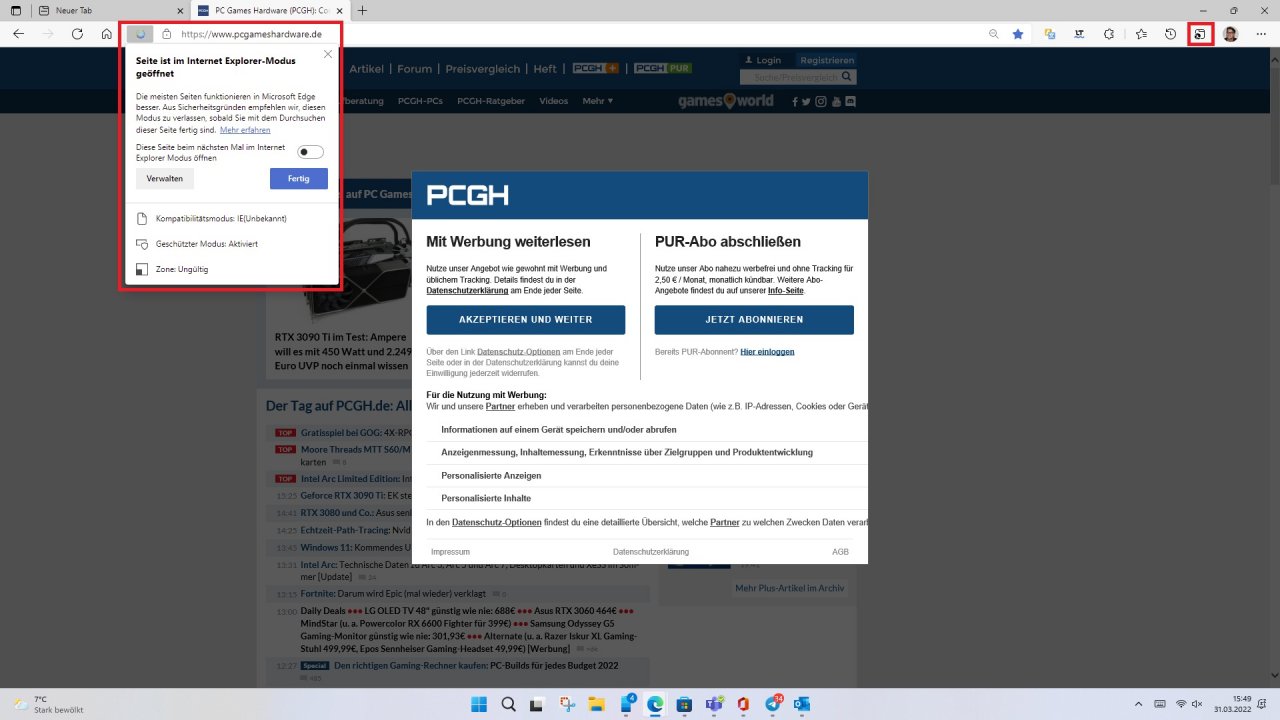Expand 'Informationen auf einem Gerät speichern' row
The image size is (1280, 720).
[x=646, y=429]
